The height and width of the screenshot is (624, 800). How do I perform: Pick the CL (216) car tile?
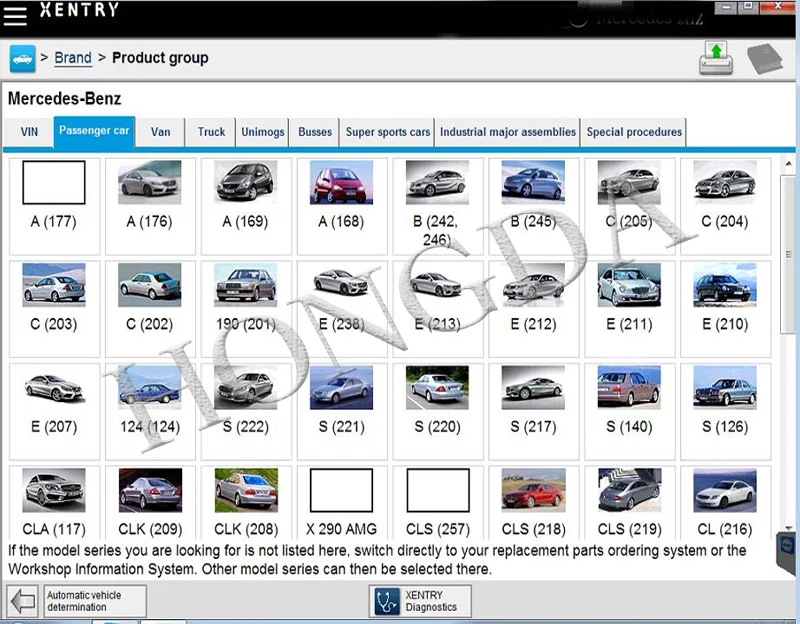pyautogui.click(x=726, y=503)
